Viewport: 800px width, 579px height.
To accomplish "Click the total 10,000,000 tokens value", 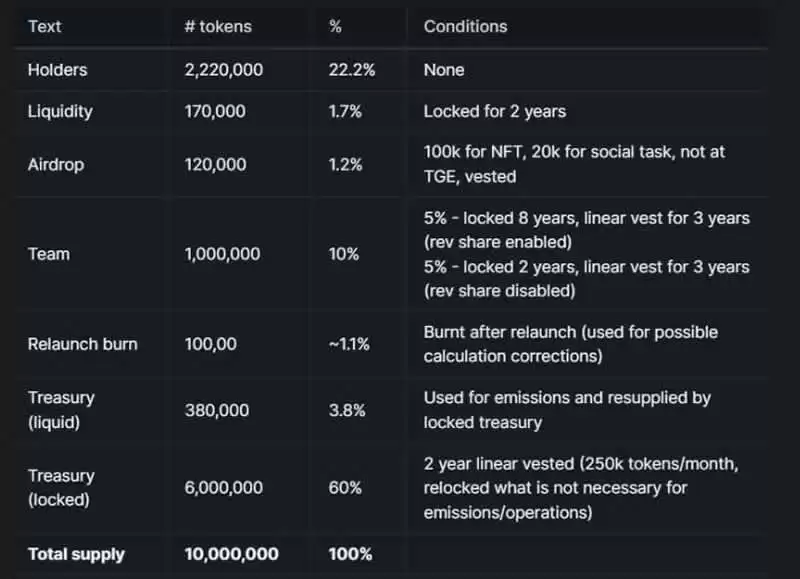I will click(x=231, y=554).
